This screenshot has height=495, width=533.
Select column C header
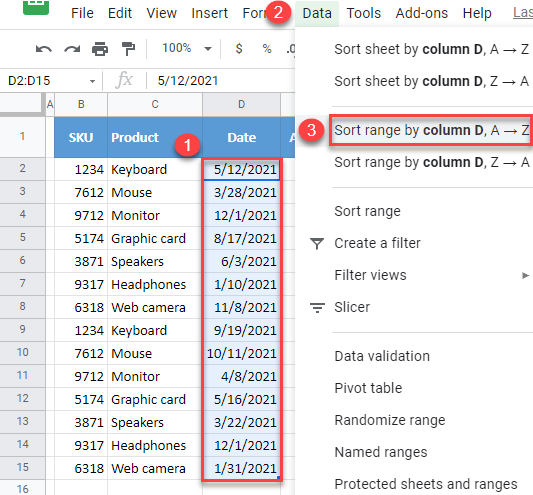155,104
